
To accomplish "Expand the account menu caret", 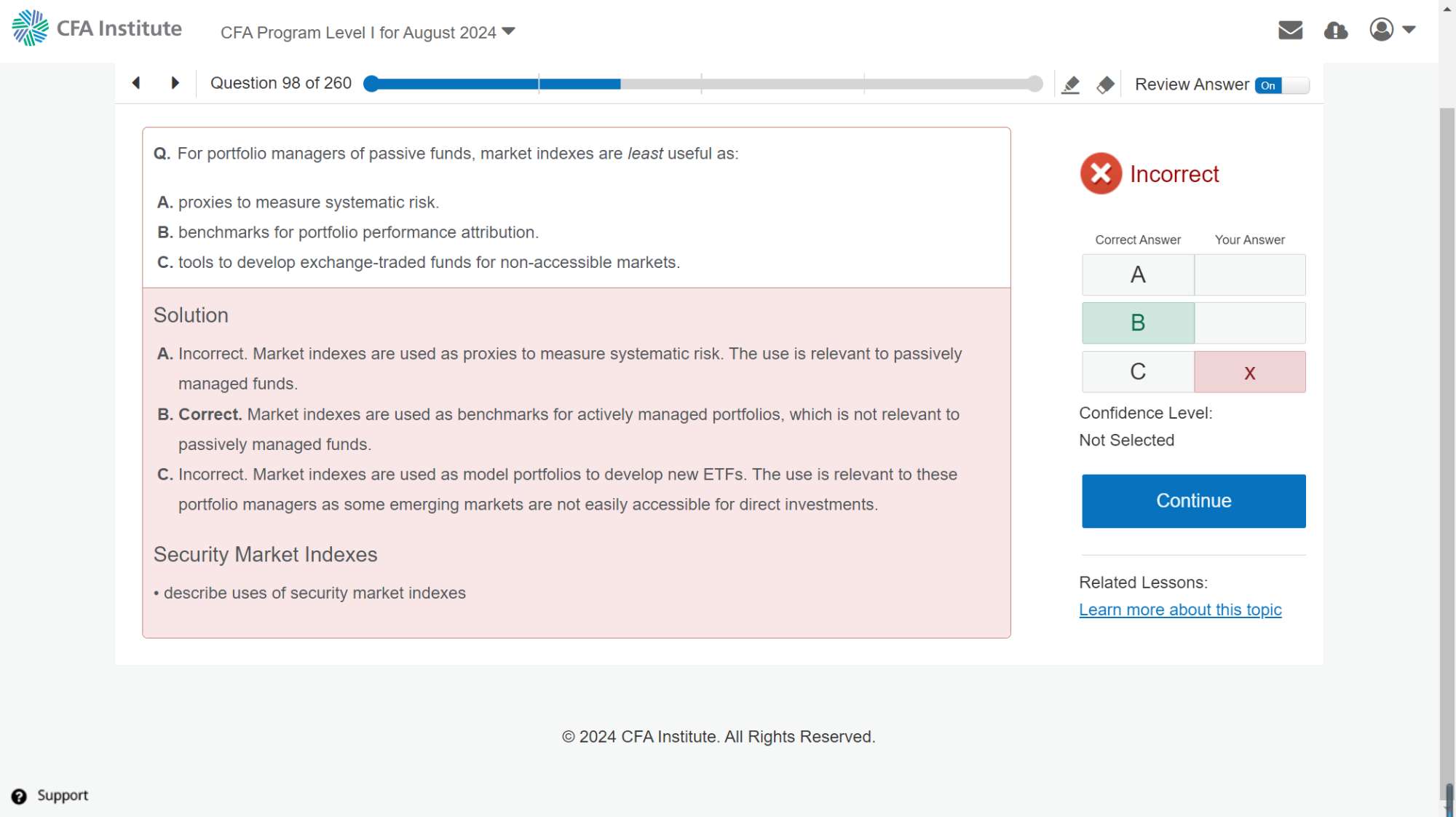I will coord(1409,30).
